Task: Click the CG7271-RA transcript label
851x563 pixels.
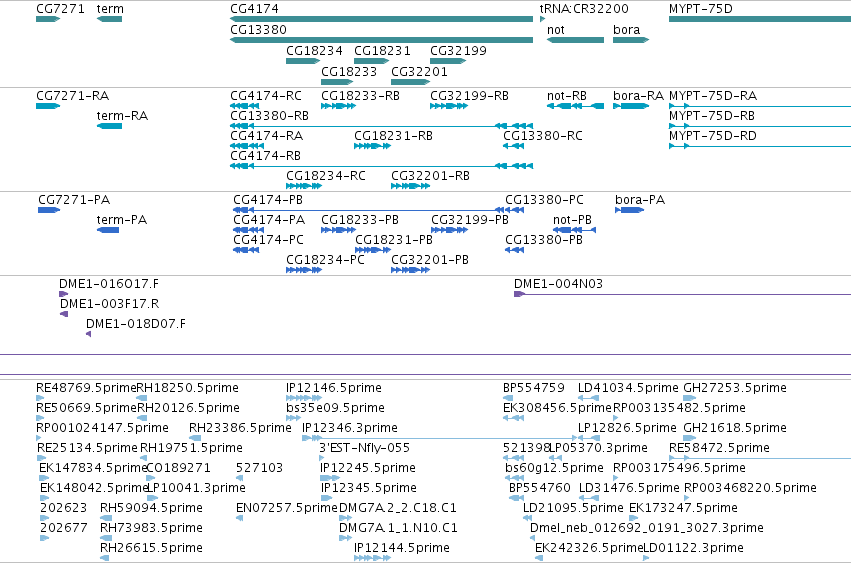Action: pyautogui.click(x=72, y=96)
